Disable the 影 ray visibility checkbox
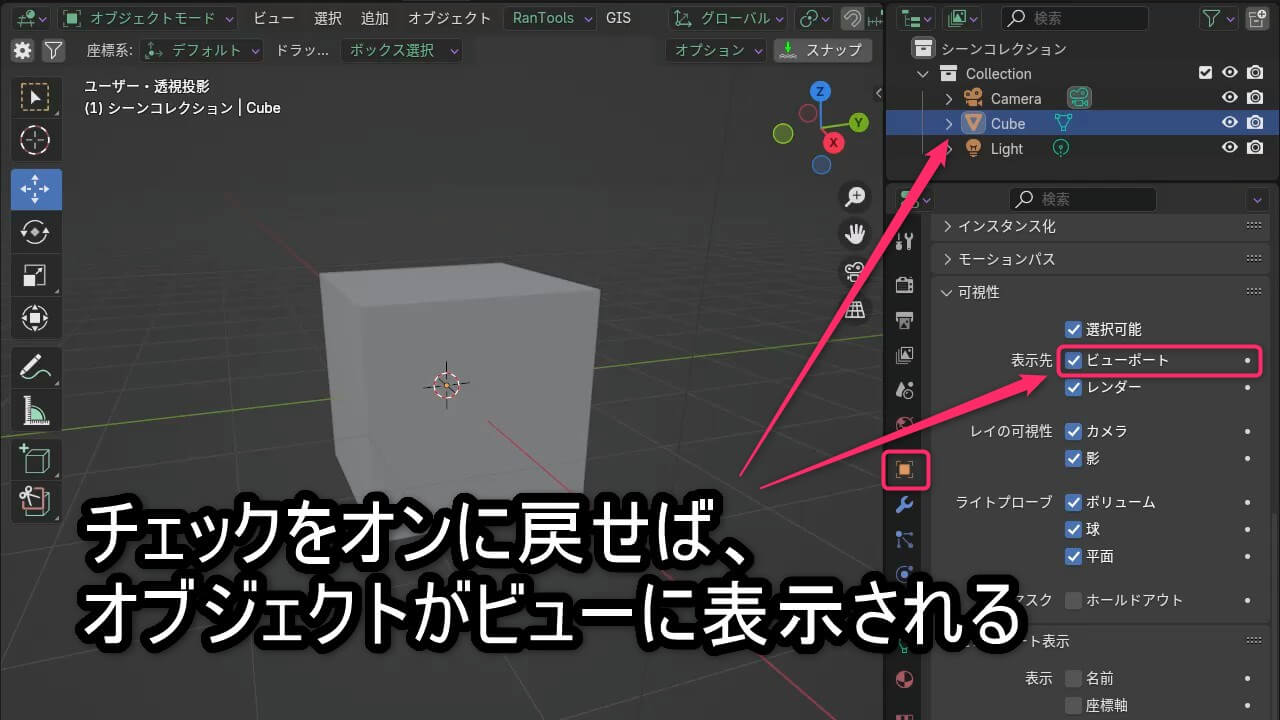This screenshot has width=1280, height=720. coord(1074,458)
